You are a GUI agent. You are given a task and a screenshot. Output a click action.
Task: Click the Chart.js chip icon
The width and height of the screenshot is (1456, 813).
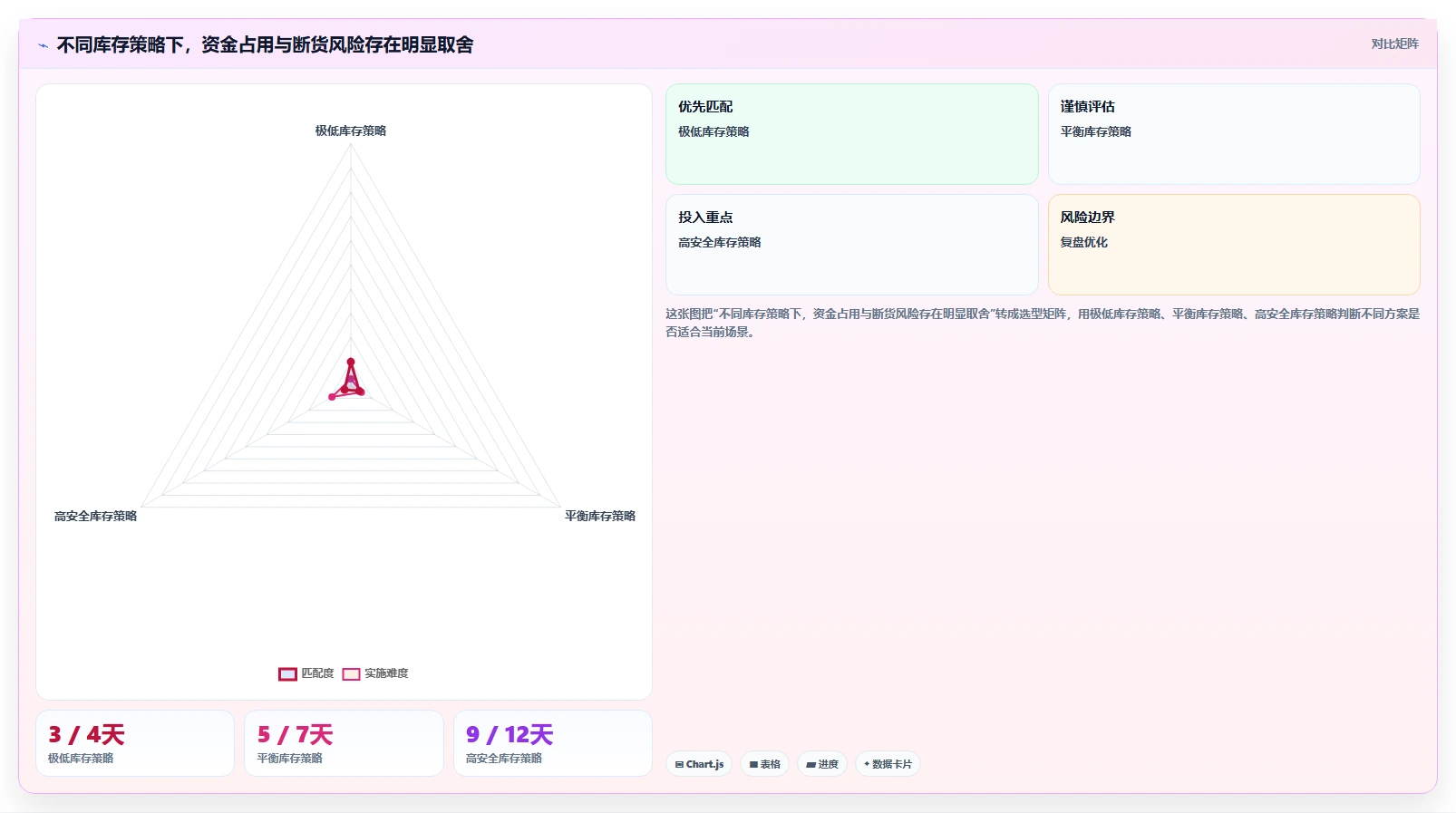pos(679,765)
